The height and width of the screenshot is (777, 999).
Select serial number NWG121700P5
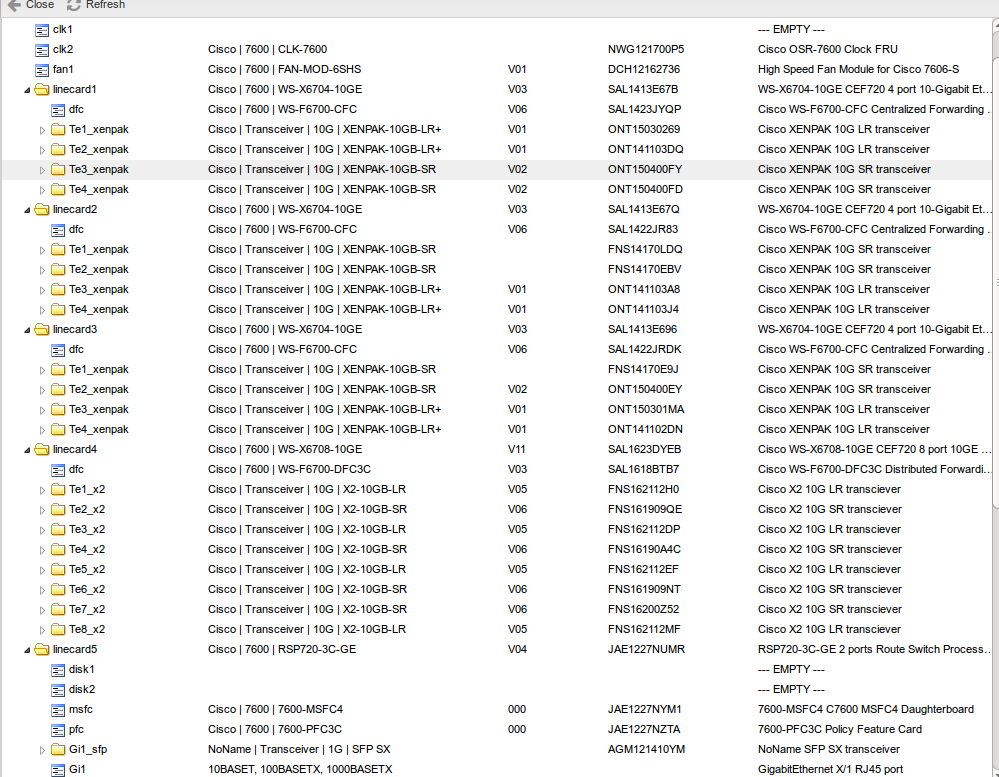click(x=645, y=49)
